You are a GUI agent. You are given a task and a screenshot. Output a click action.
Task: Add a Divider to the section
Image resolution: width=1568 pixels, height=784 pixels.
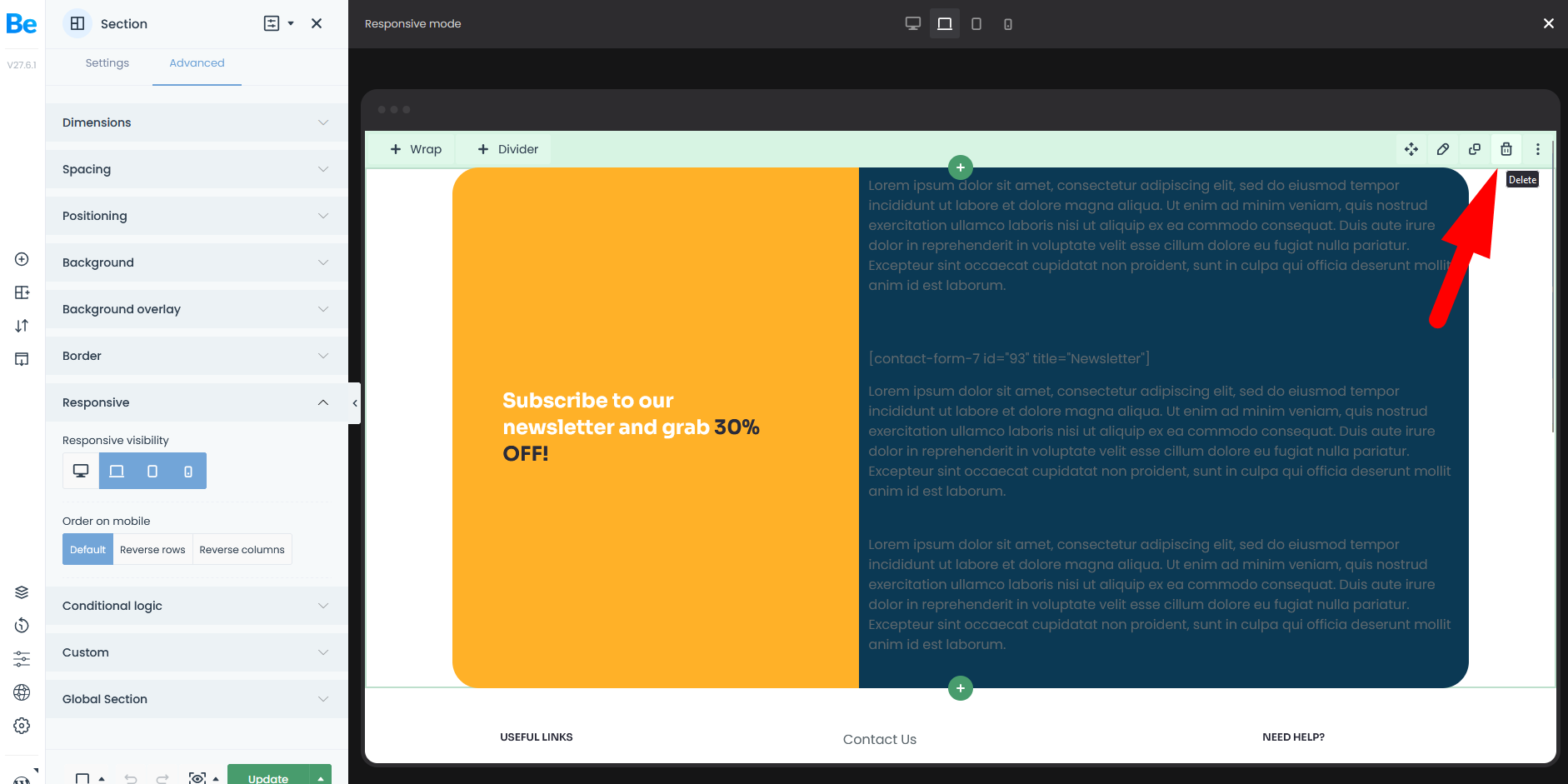click(508, 149)
